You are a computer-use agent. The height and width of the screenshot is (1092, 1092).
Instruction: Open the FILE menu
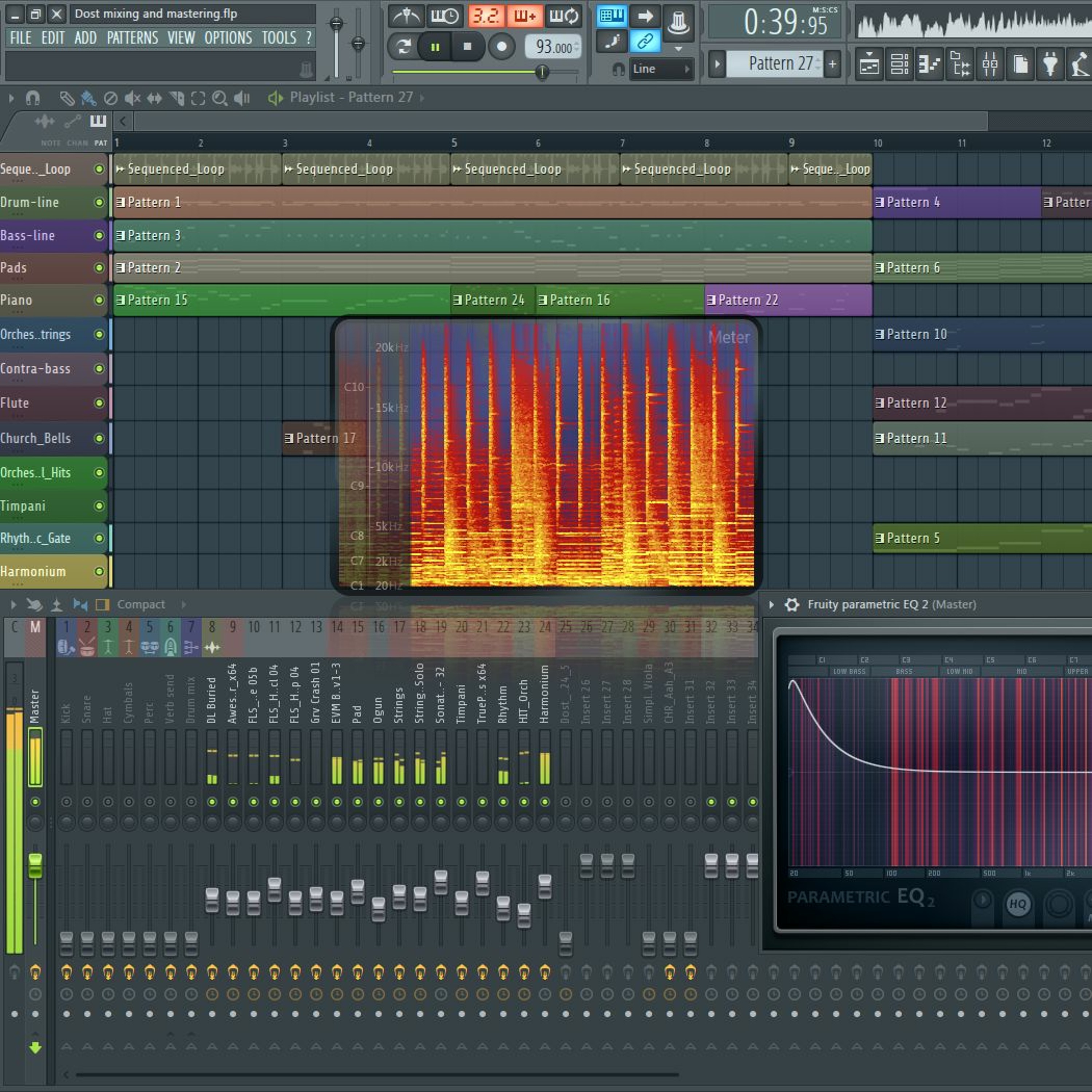[20, 38]
